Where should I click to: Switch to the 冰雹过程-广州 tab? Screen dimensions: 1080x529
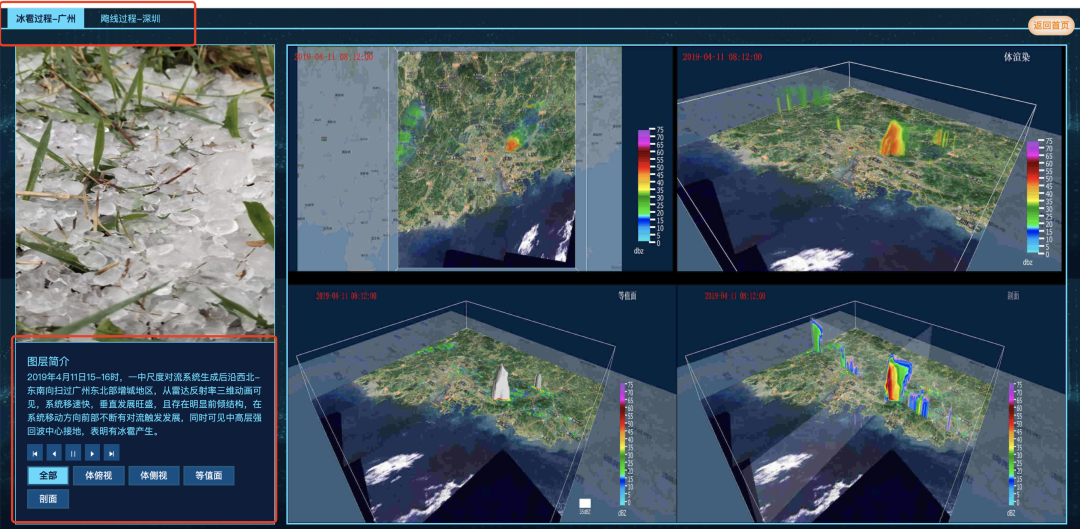[x=46, y=19]
